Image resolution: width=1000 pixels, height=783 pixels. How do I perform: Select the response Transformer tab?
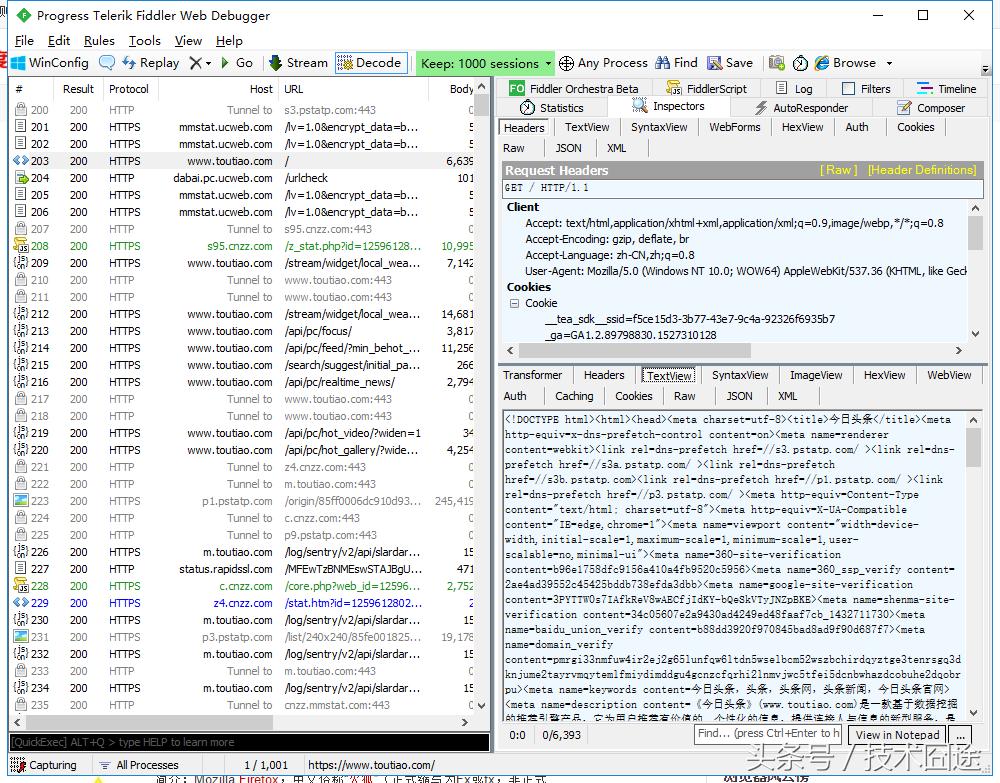tap(533, 375)
